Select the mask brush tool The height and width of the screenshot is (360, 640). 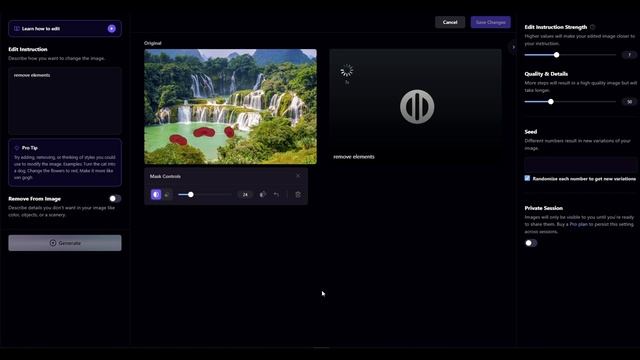[156, 195]
